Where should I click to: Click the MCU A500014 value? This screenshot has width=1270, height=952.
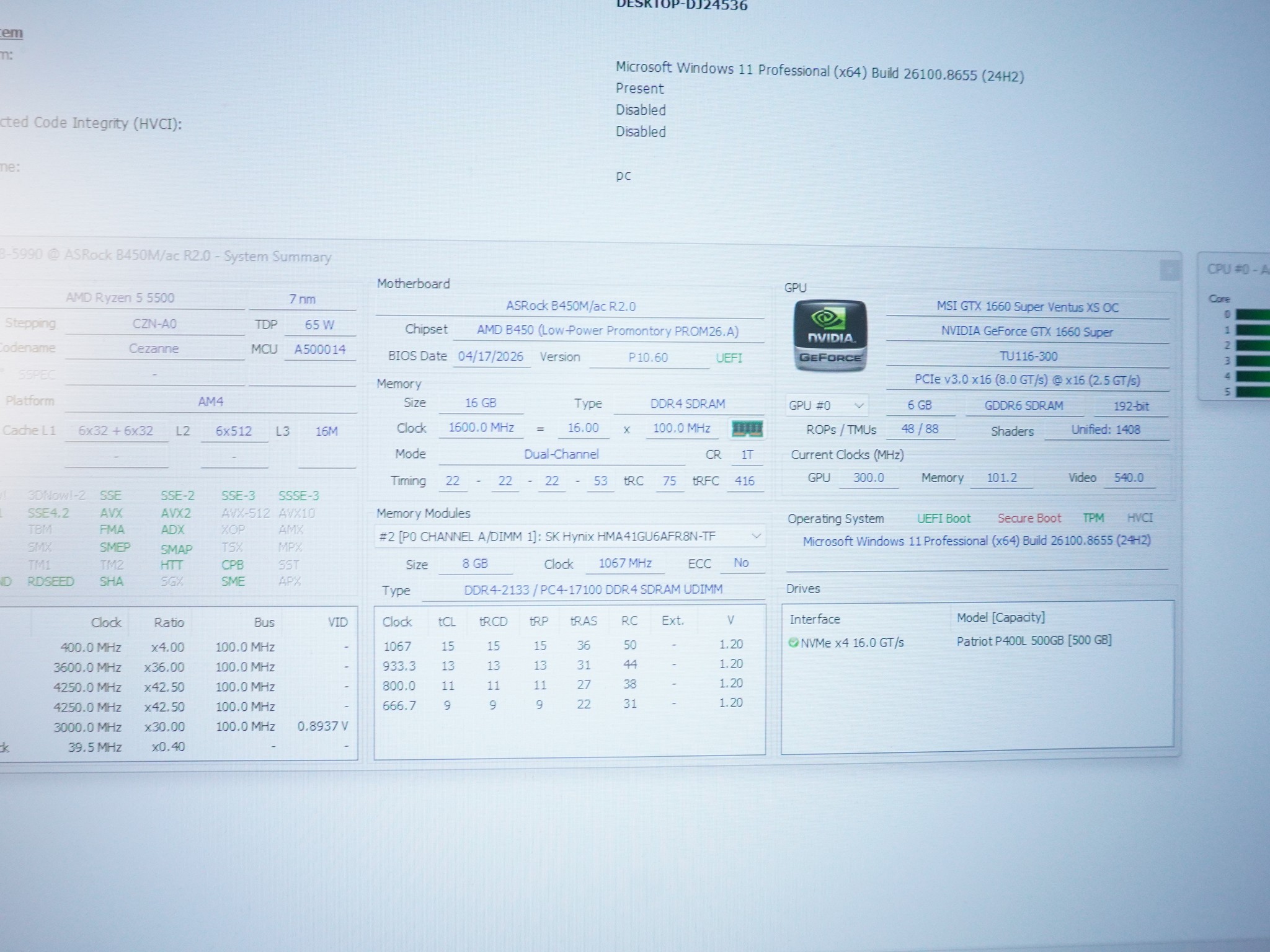[320, 350]
